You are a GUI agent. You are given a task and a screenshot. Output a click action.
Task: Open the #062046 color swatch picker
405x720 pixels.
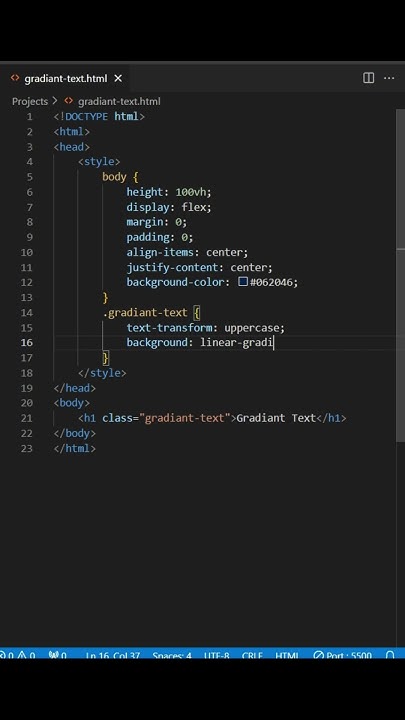click(243, 281)
